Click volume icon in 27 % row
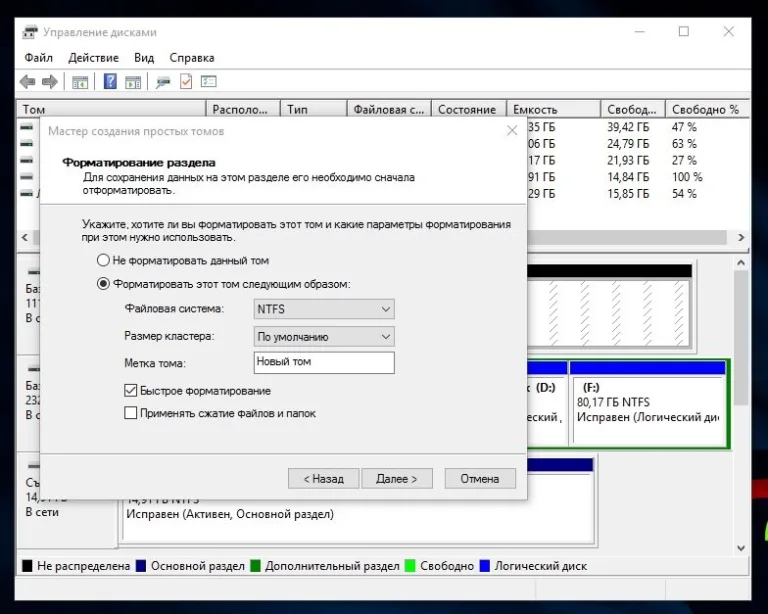This screenshot has width=768, height=614. pos(26,160)
